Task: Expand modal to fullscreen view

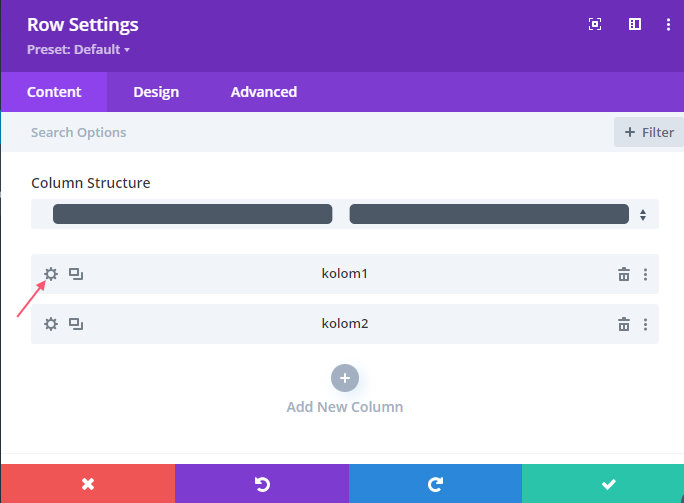Action: [595, 24]
